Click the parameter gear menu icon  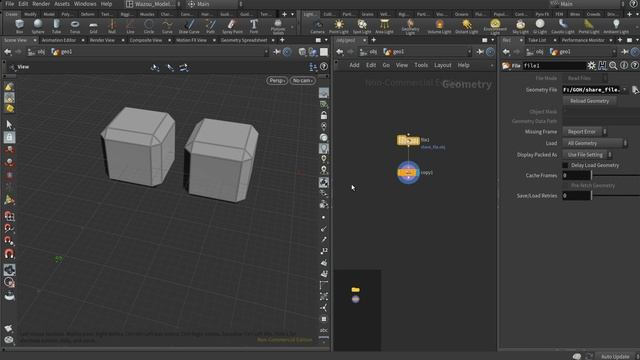pyautogui.click(x=591, y=65)
